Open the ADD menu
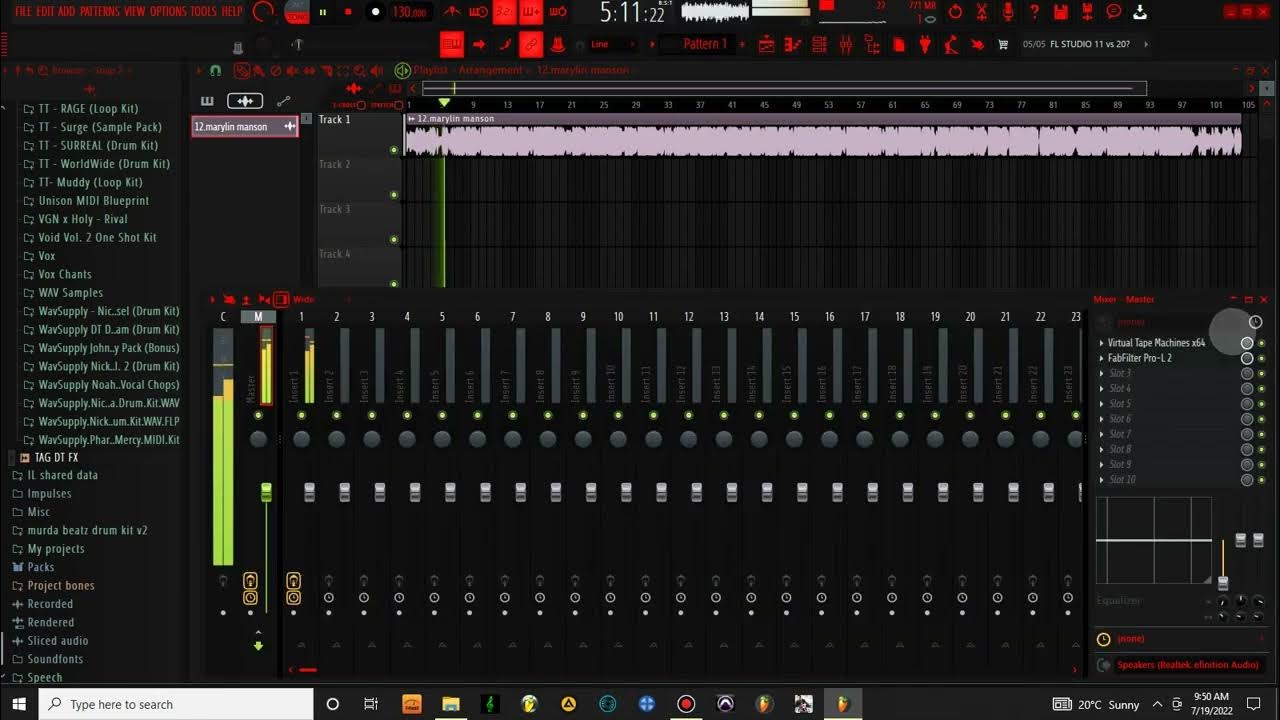The image size is (1280, 720). coord(66,11)
